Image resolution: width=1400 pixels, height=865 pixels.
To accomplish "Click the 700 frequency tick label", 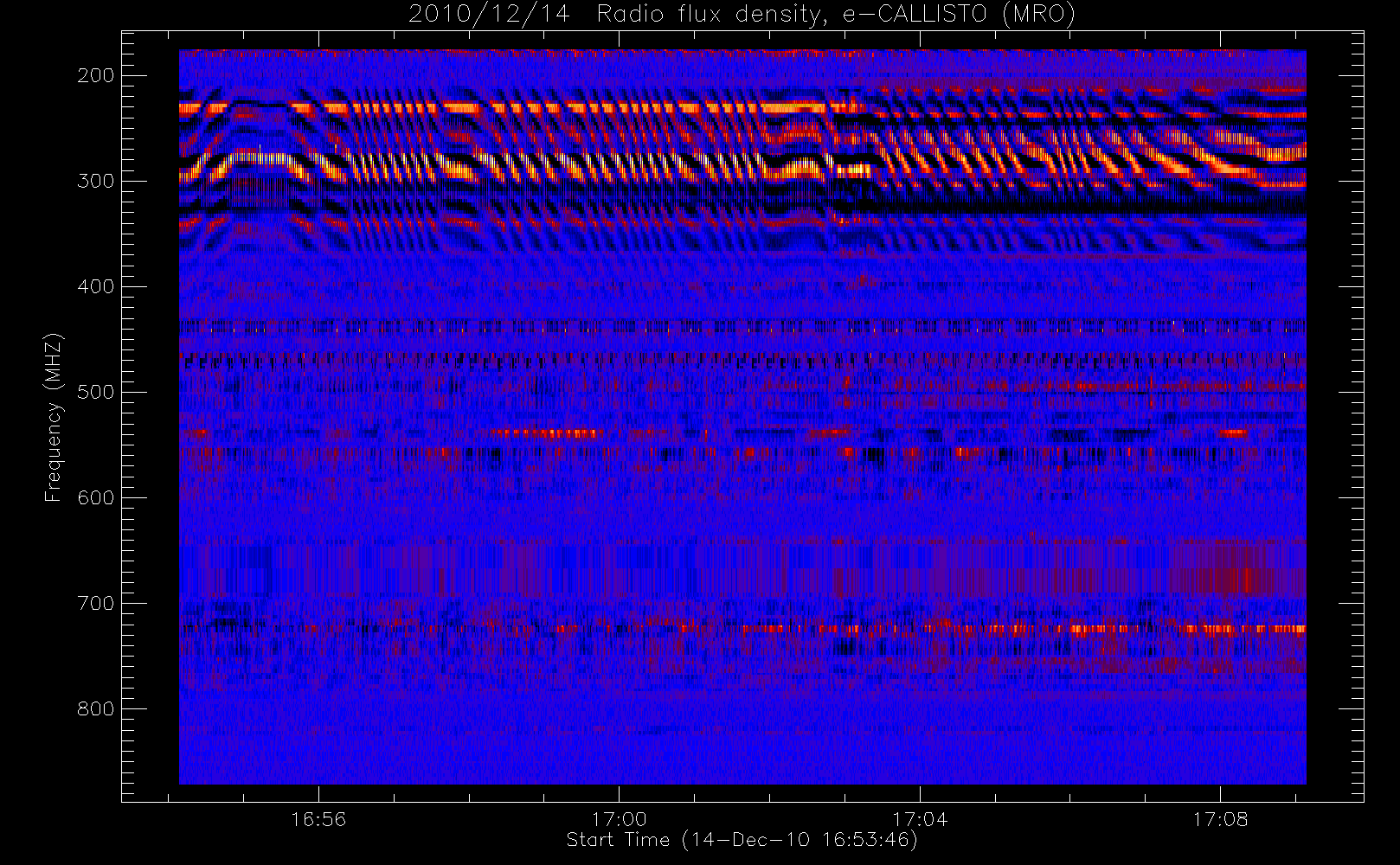I will point(95,603).
